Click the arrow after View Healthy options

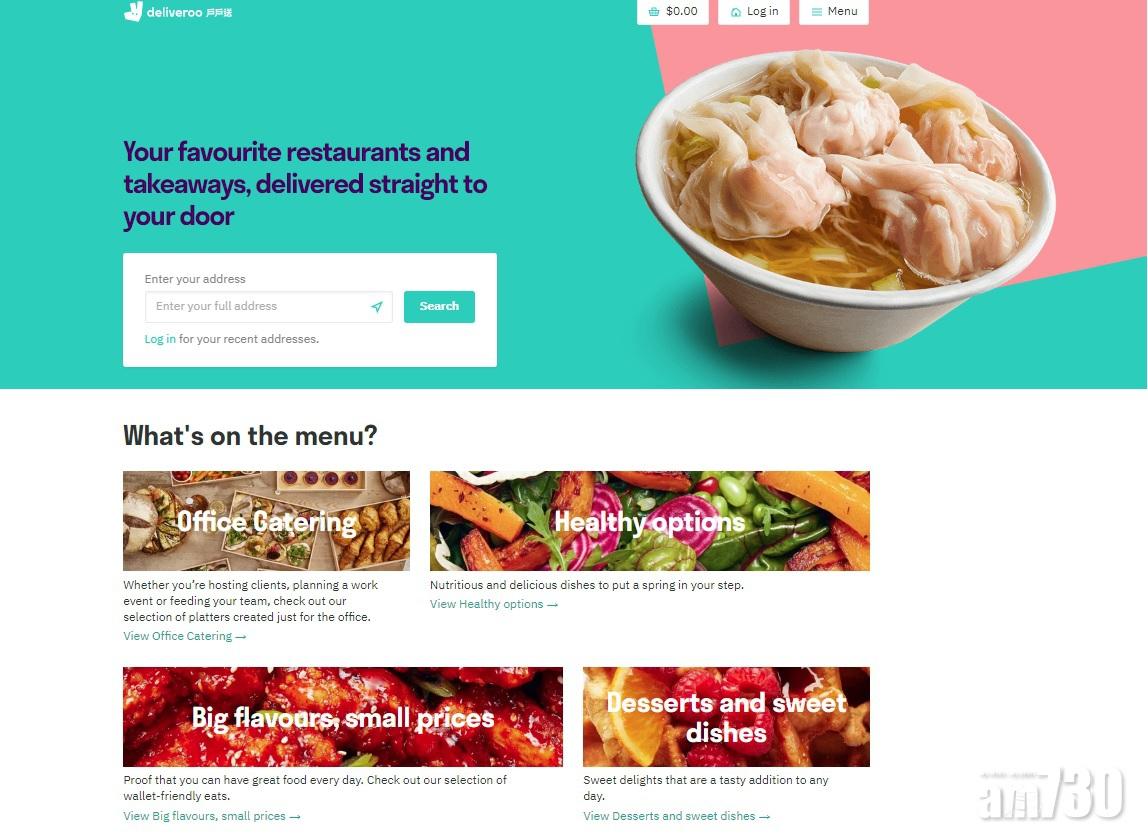[553, 605]
